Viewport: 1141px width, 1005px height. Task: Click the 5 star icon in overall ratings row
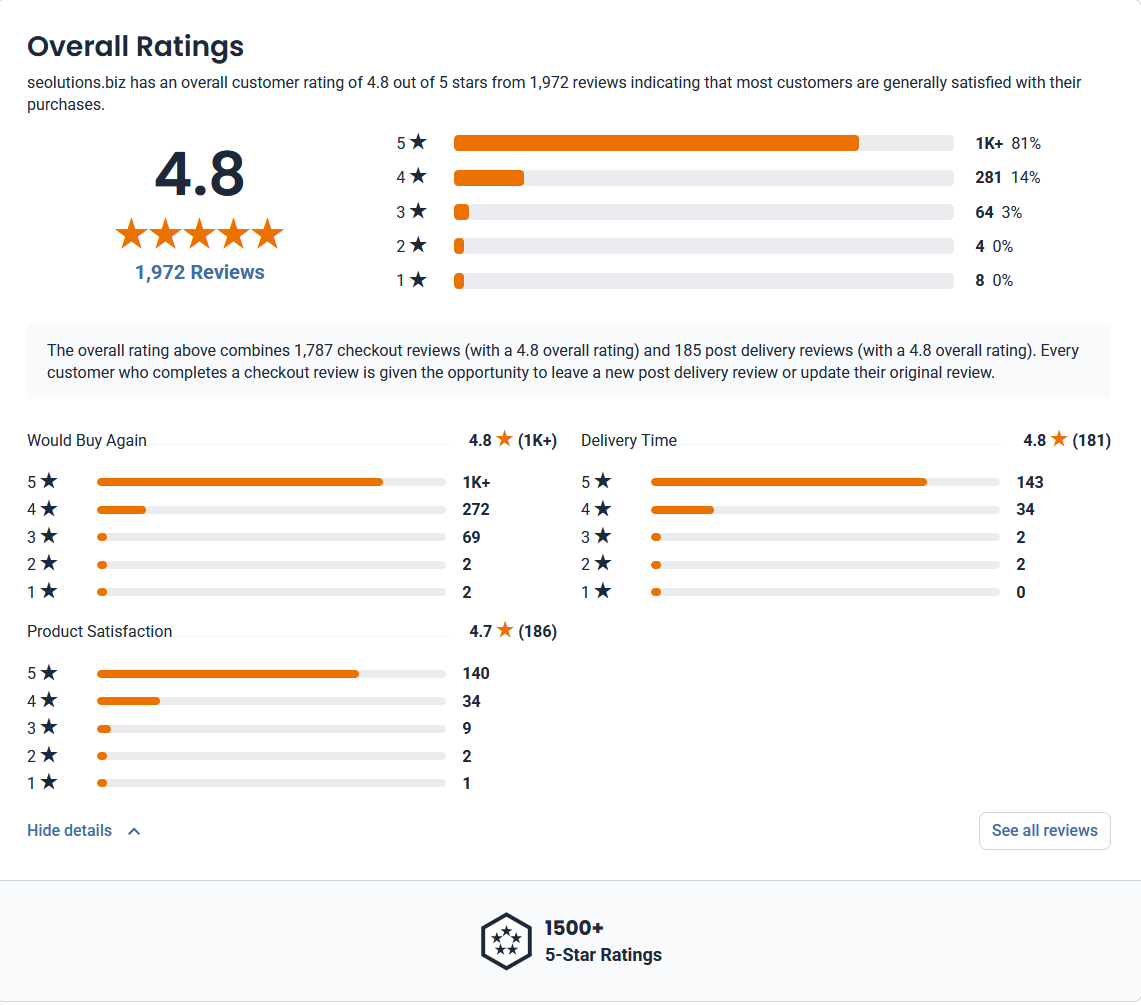[x=418, y=142]
